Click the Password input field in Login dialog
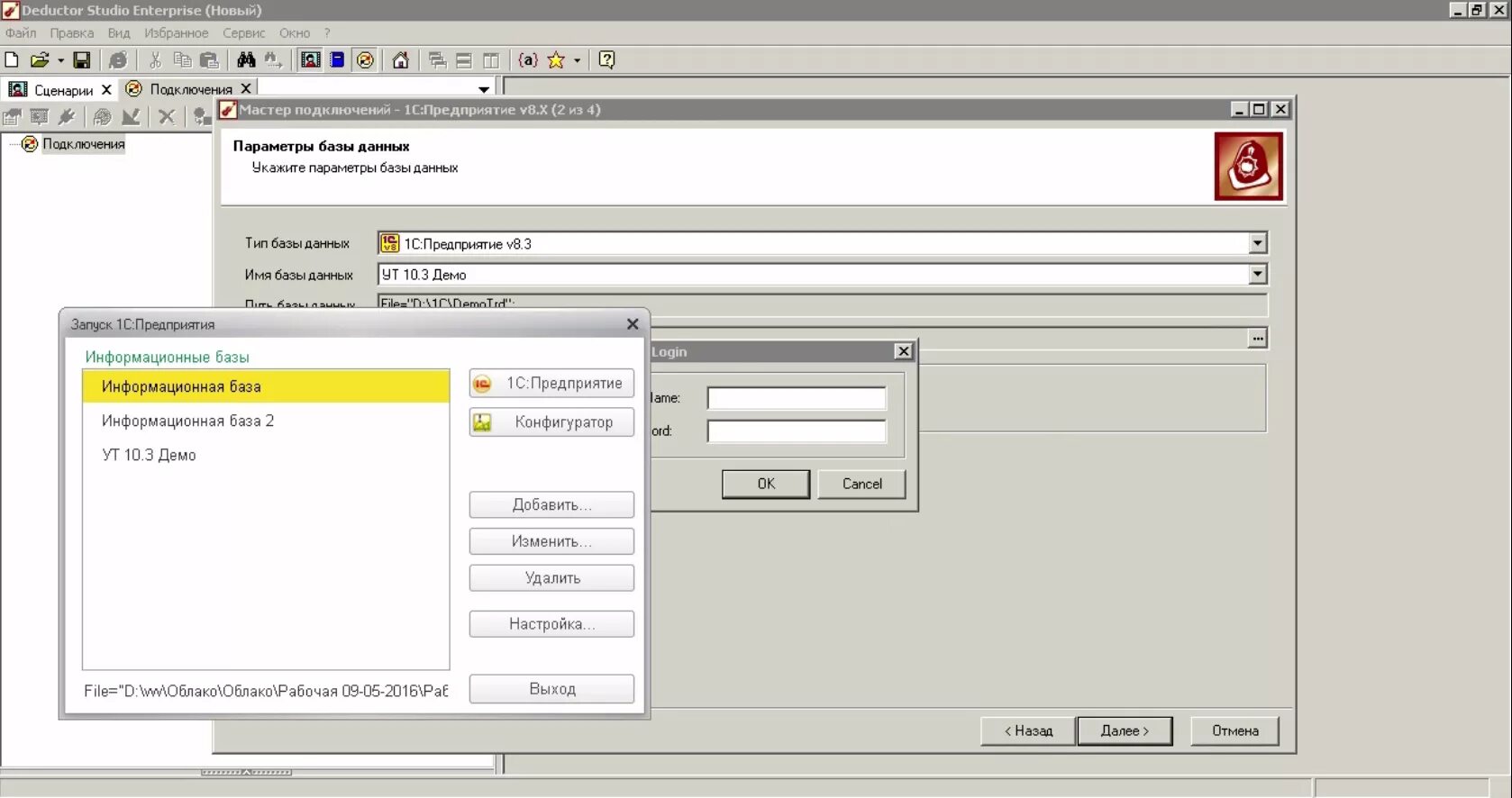The height and width of the screenshot is (798, 1512). pyautogui.click(x=797, y=431)
